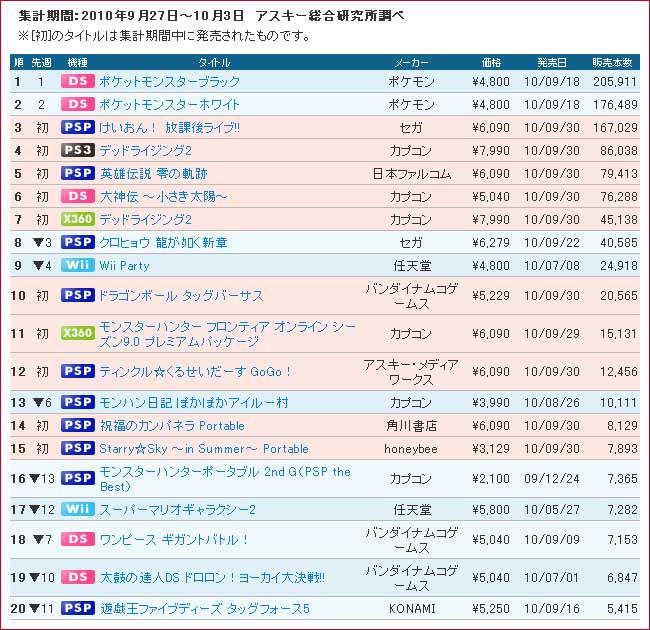Click DS badge beside ワンピース ギガントバトル
This screenshot has width=650, height=630.
78,539
